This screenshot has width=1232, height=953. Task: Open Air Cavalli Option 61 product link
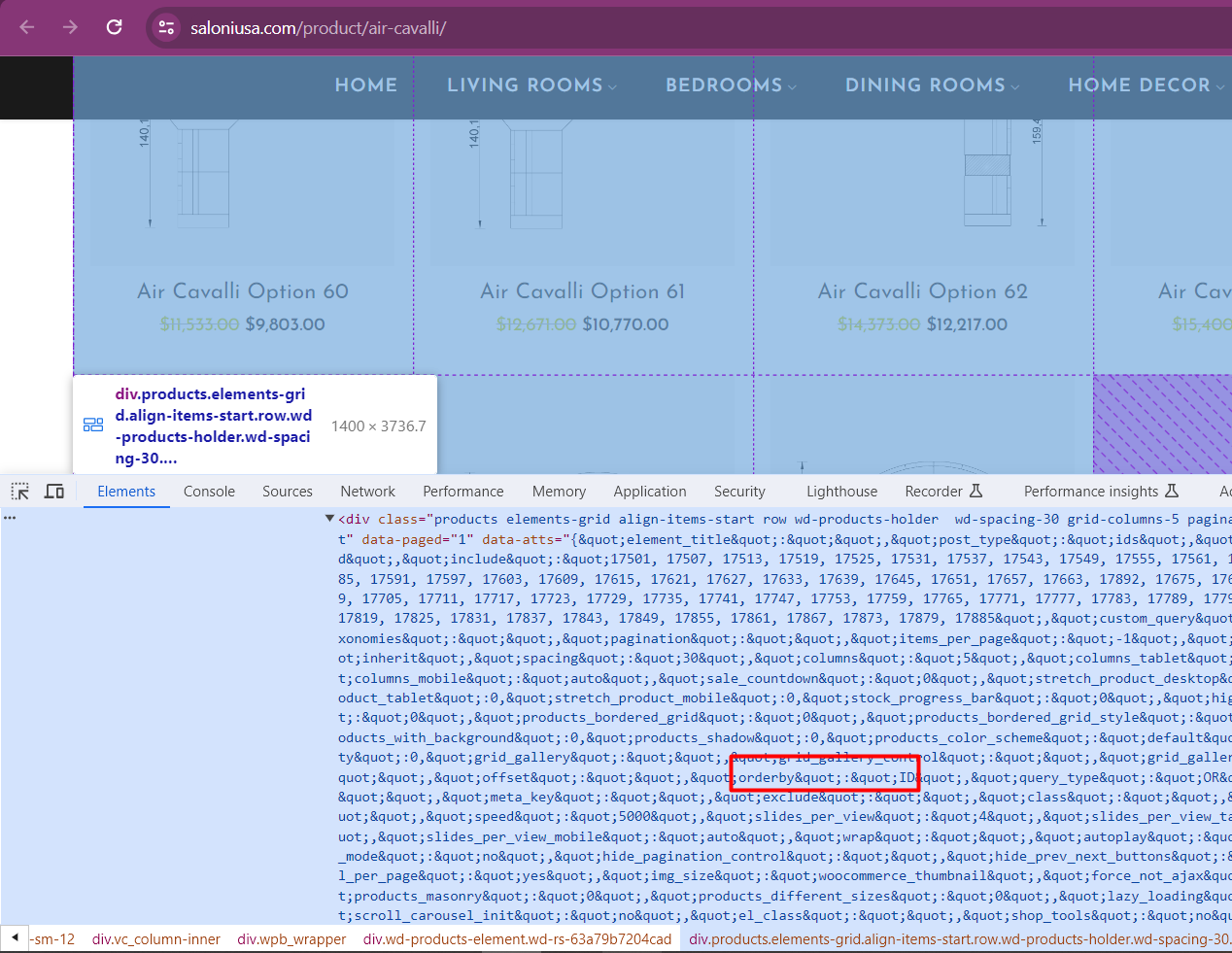(583, 291)
